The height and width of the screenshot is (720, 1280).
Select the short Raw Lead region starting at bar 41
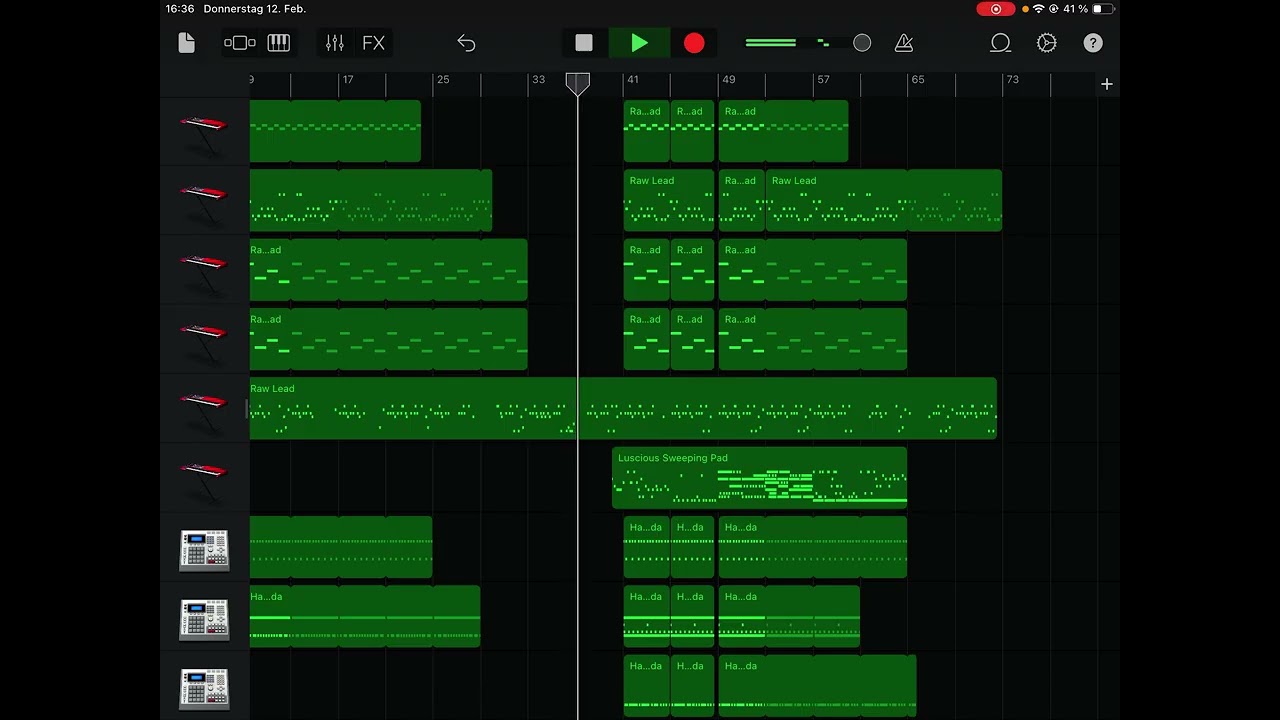(x=669, y=201)
